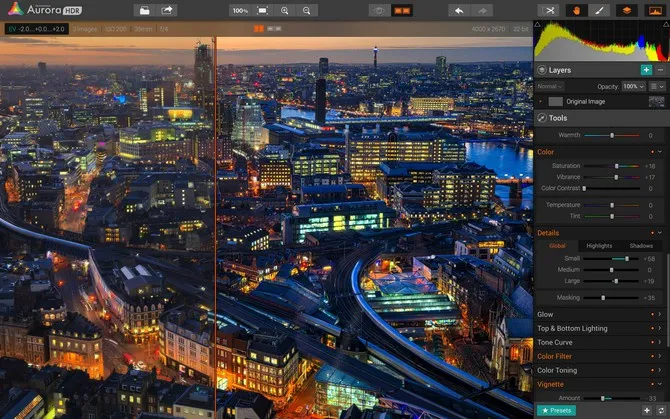The width and height of the screenshot is (670, 419).
Task: Switch to the Shadows details tab
Action: pos(641,245)
